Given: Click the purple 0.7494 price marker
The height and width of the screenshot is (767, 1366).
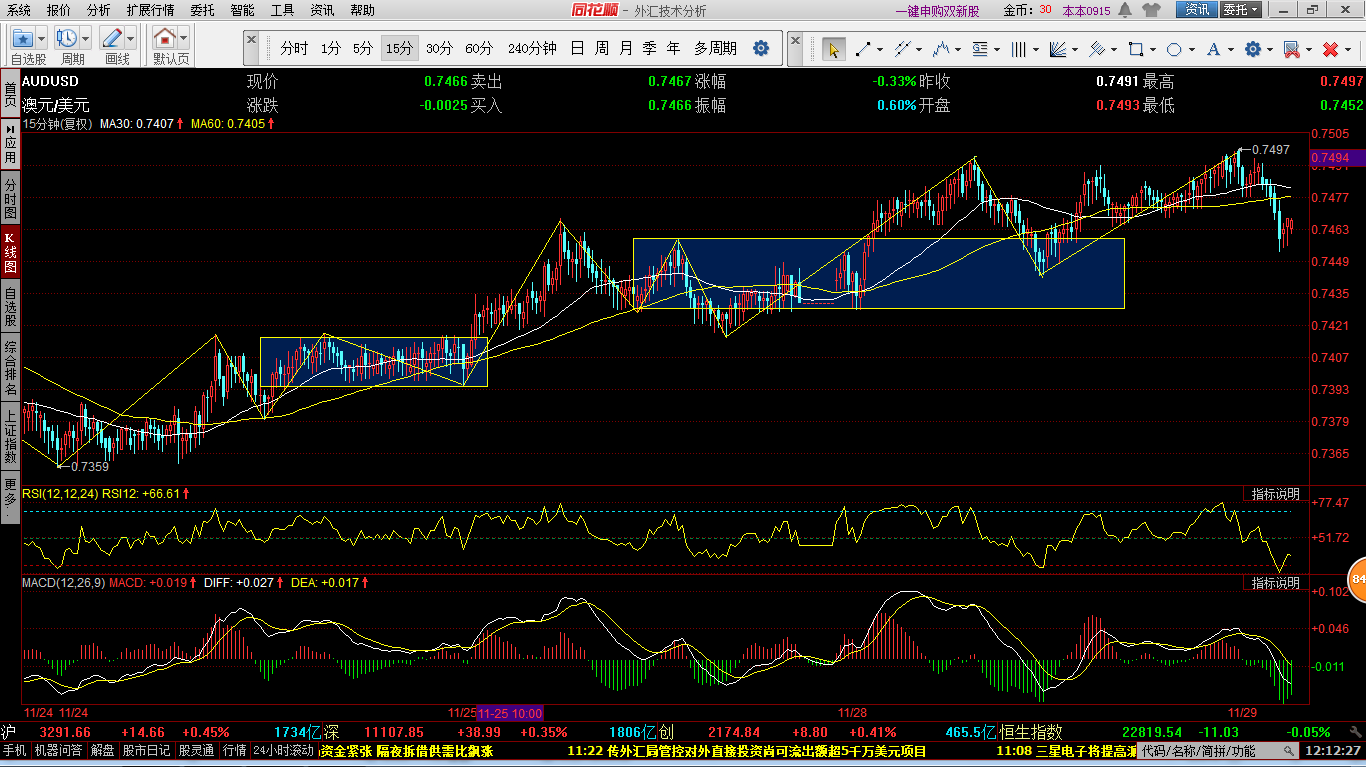Looking at the screenshot, I should pos(1337,157).
